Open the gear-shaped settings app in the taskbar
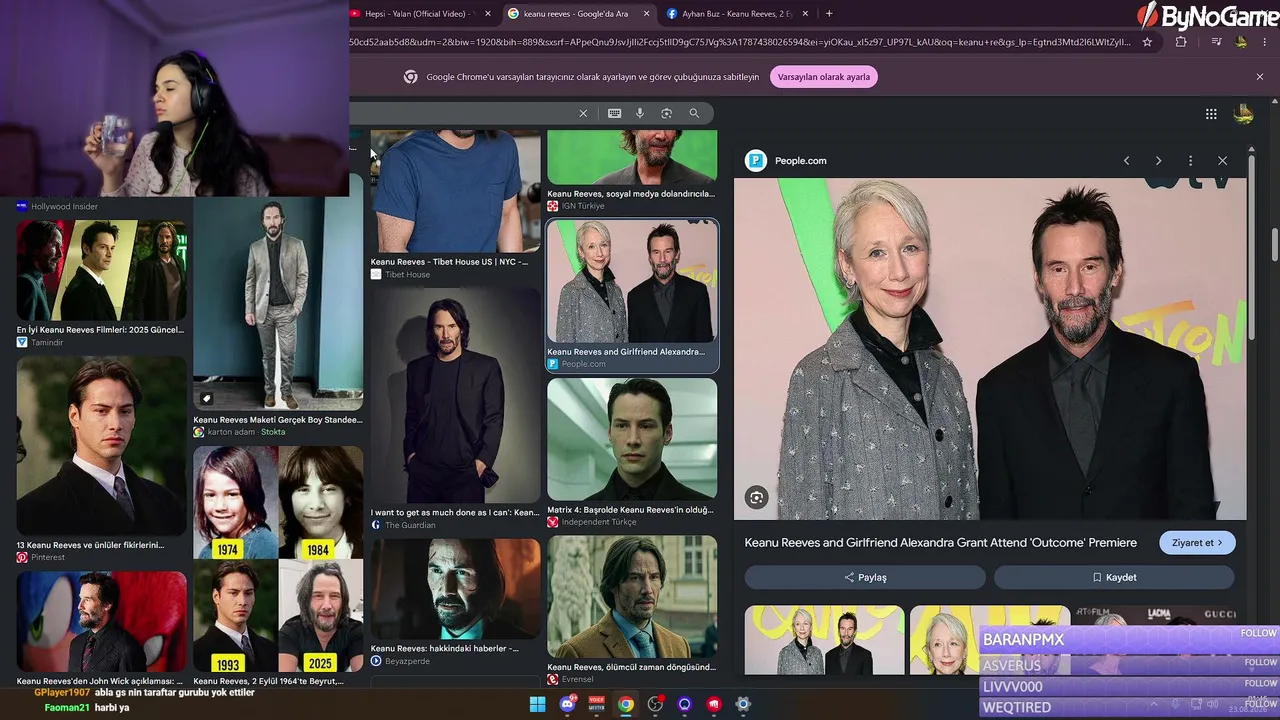 pyautogui.click(x=743, y=704)
